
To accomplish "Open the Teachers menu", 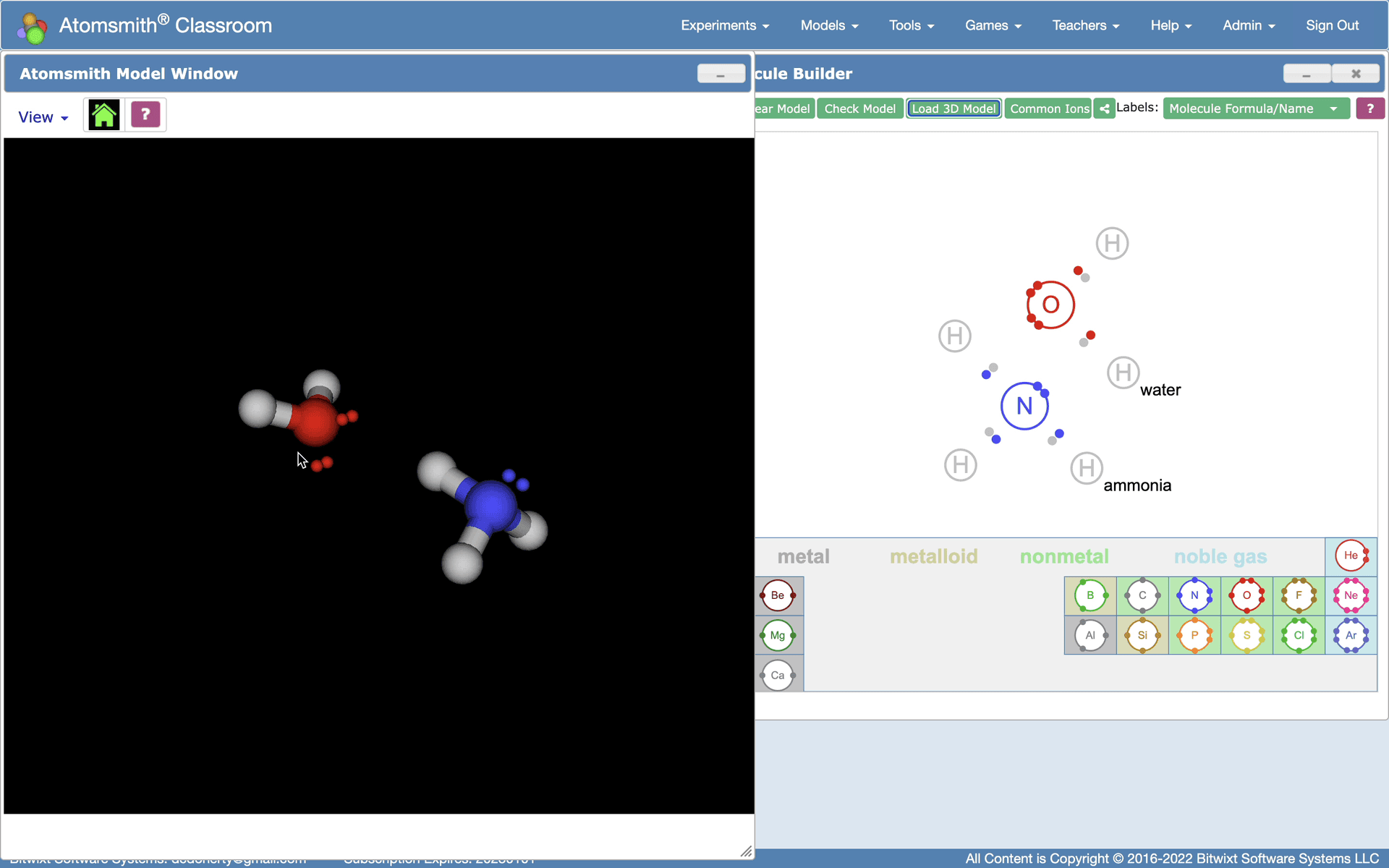I will (x=1086, y=25).
